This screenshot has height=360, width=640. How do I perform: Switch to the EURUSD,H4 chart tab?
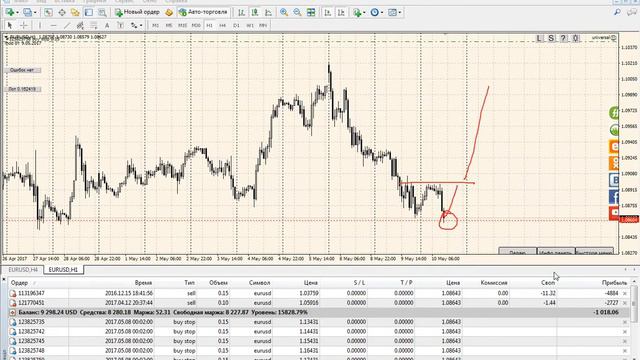click(x=23, y=270)
